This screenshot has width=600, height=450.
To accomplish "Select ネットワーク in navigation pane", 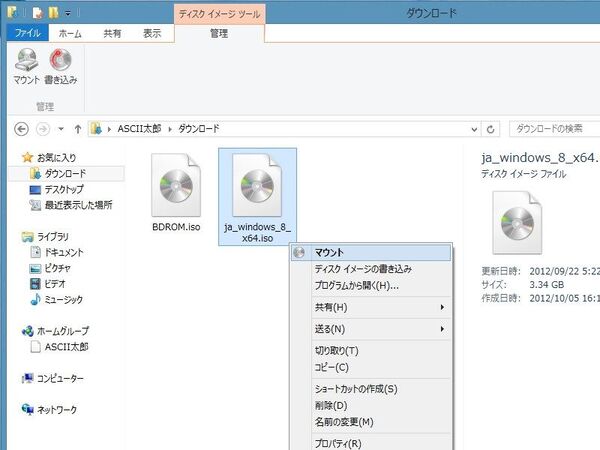I will pos(50,410).
